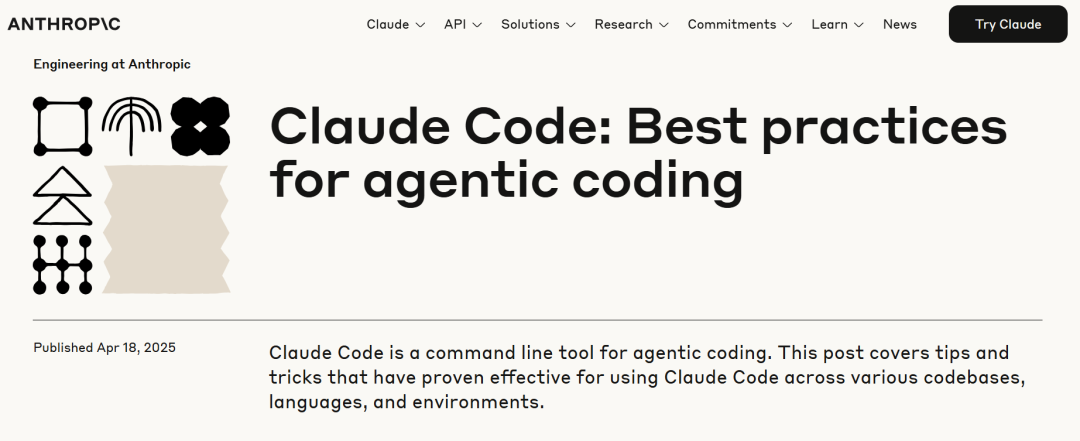Viewport: 1080px width, 441px height.
Task: Click the stacked triangles glyph
Action: pos(63,196)
